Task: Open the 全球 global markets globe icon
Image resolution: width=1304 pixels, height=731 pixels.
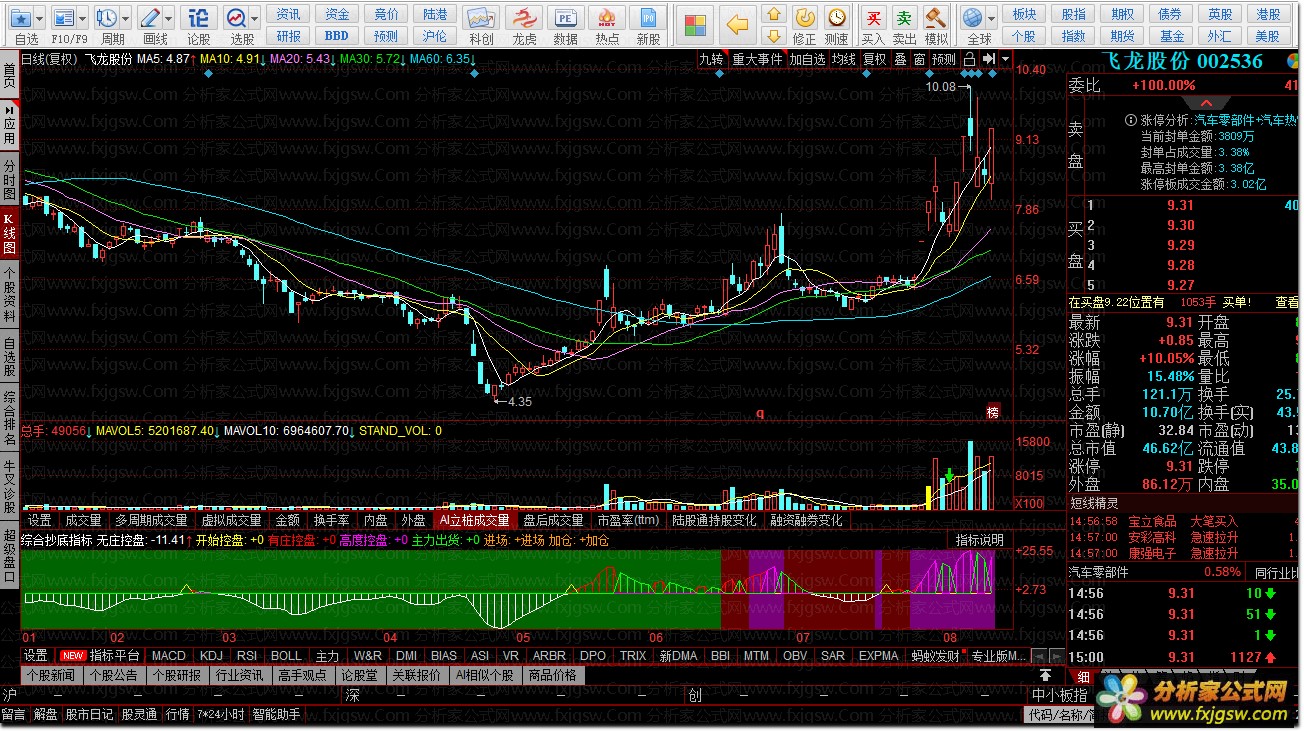Action: (972, 18)
